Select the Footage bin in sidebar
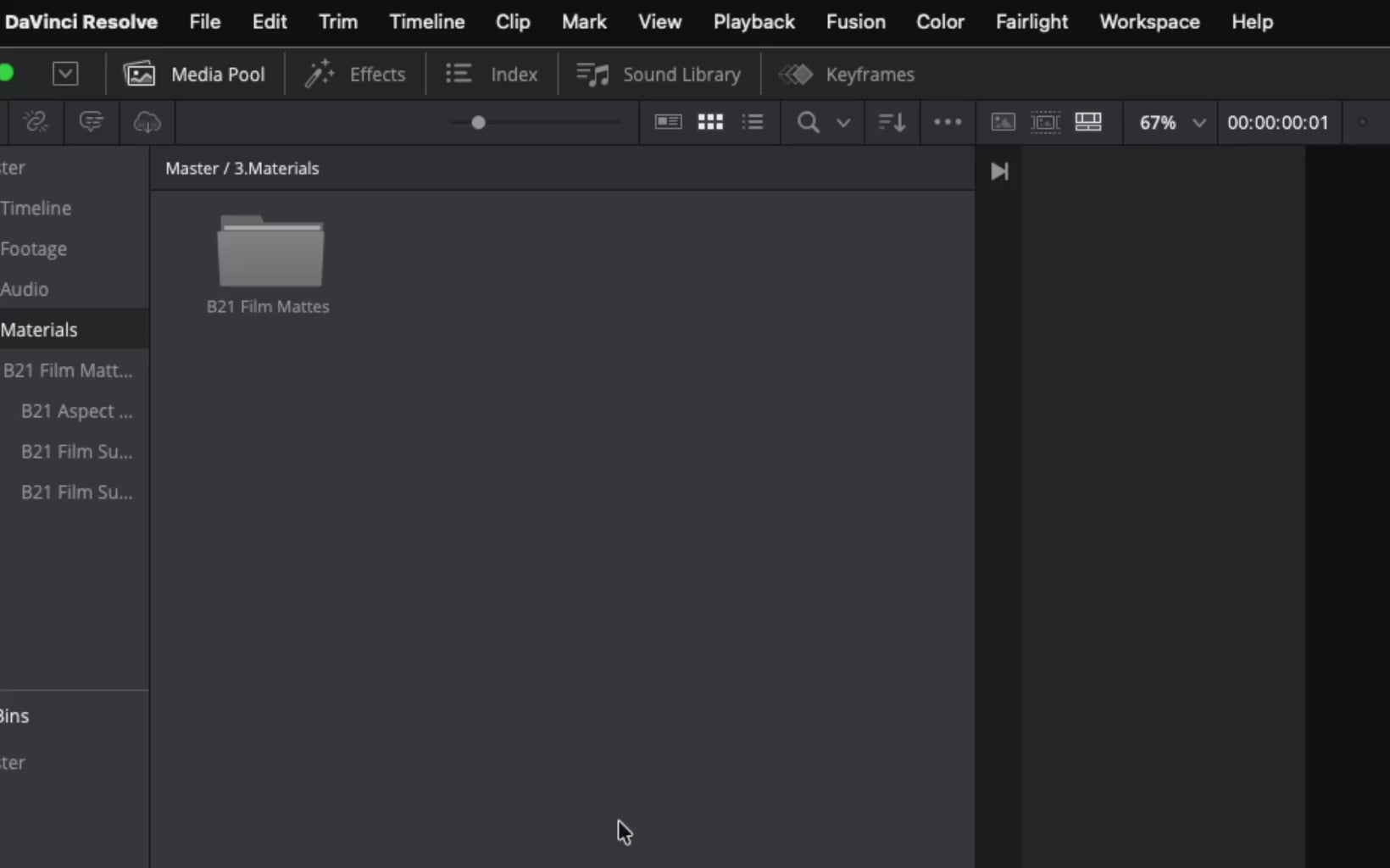The width and height of the screenshot is (1390, 868). coord(34,249)
